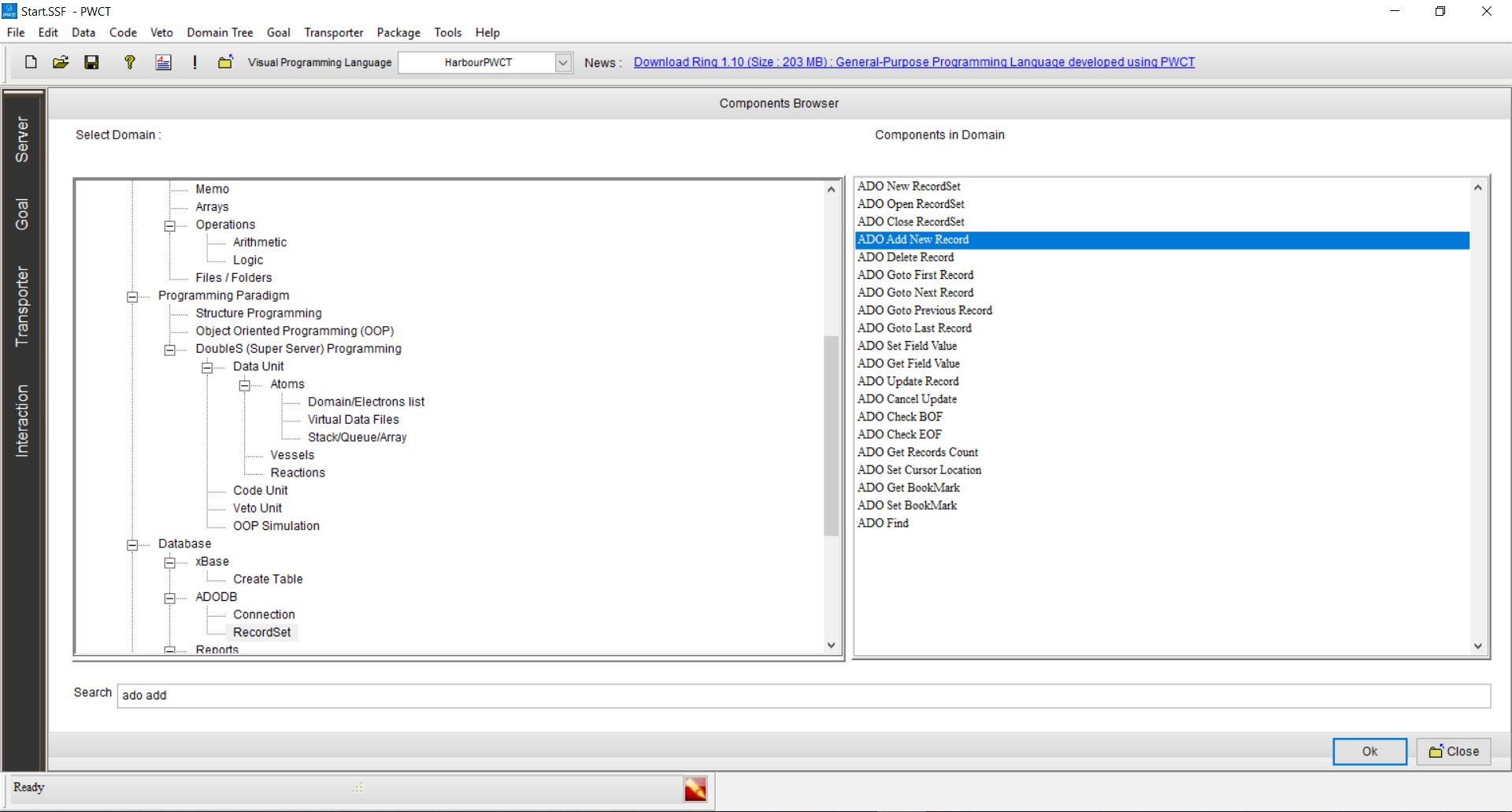Select the ADO New RecordSet component
Viewport: 1512px width, 812px height.
(x=909, y=186)
